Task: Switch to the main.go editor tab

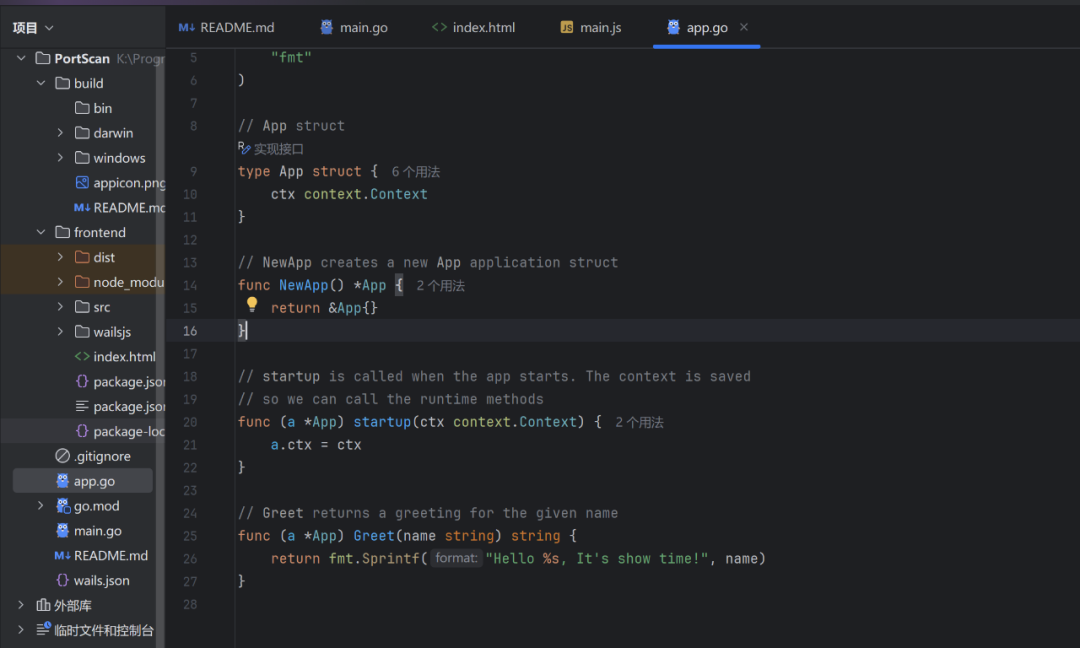Action: coord(354,28)
